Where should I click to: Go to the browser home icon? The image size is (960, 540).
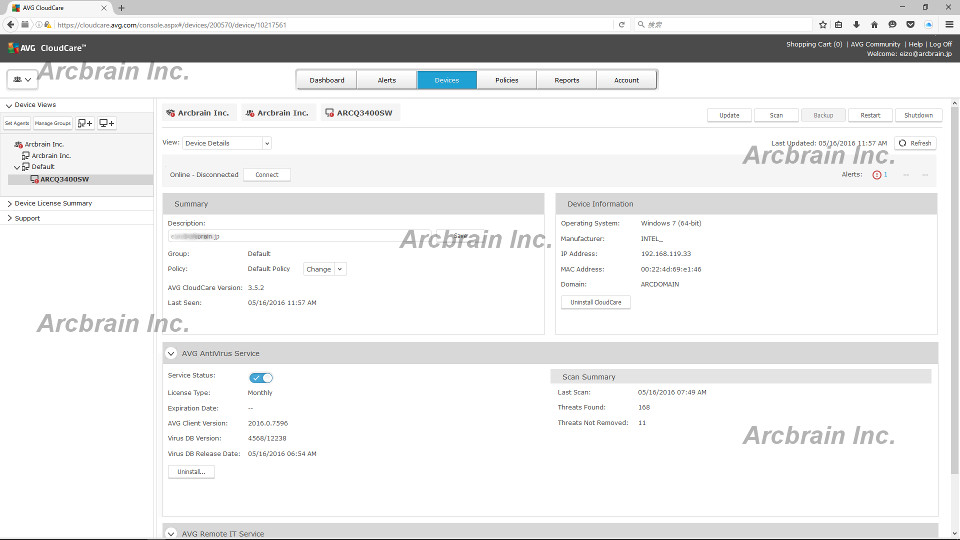point(874,24)
